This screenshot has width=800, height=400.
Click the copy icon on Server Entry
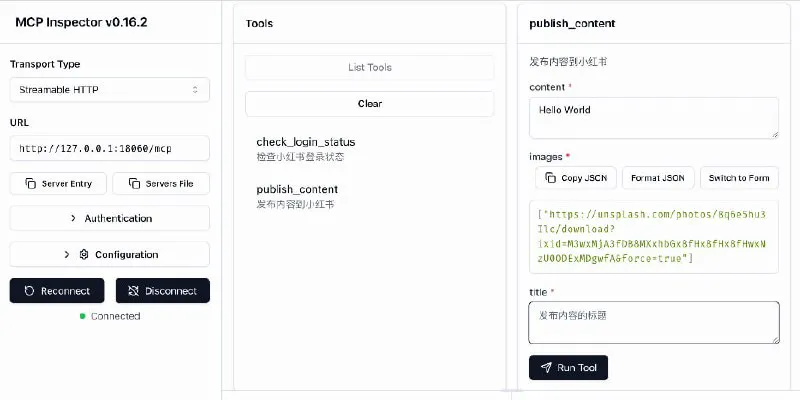pos(31,184)
